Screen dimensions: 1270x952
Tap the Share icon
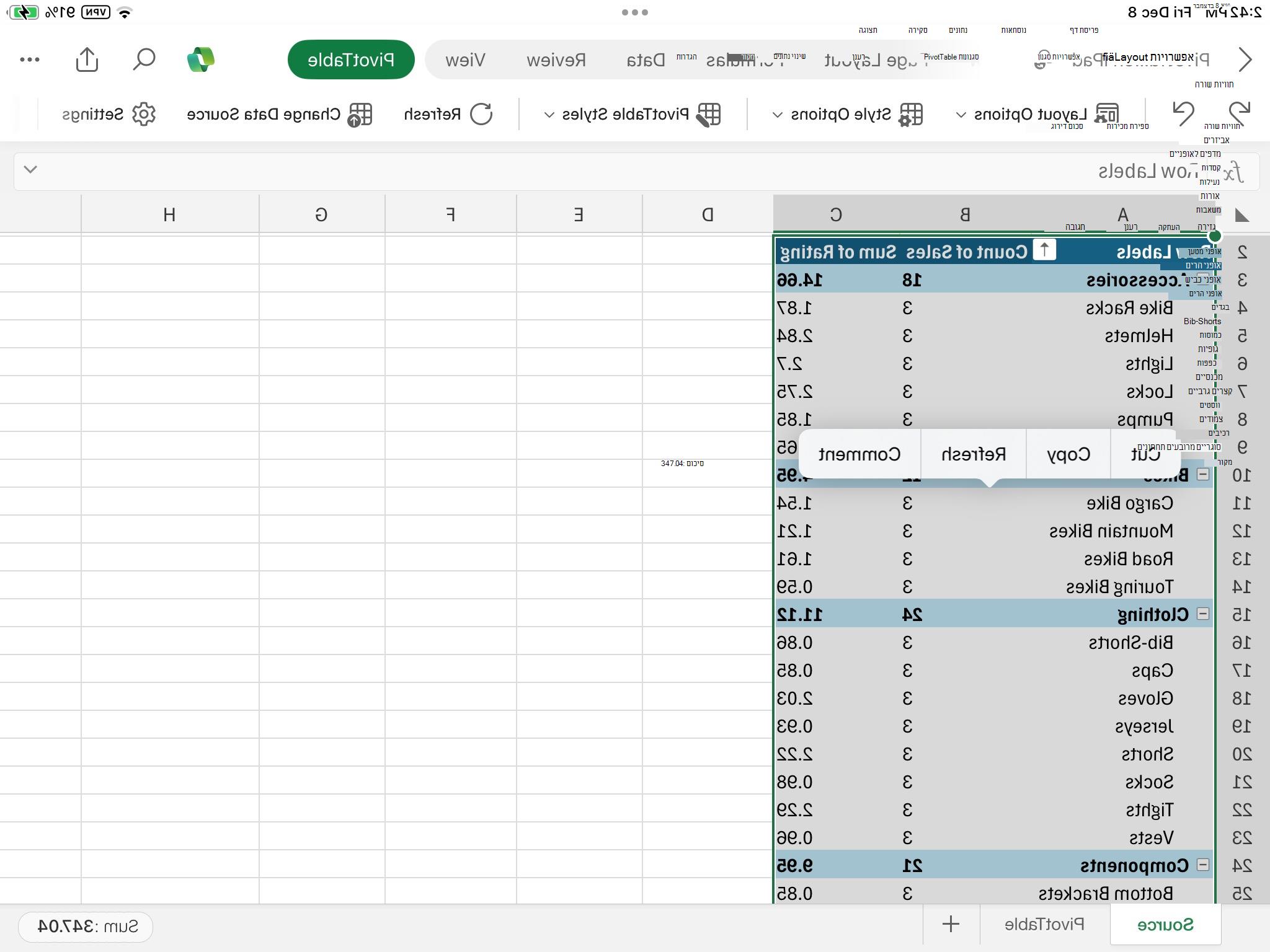(87, 59)
